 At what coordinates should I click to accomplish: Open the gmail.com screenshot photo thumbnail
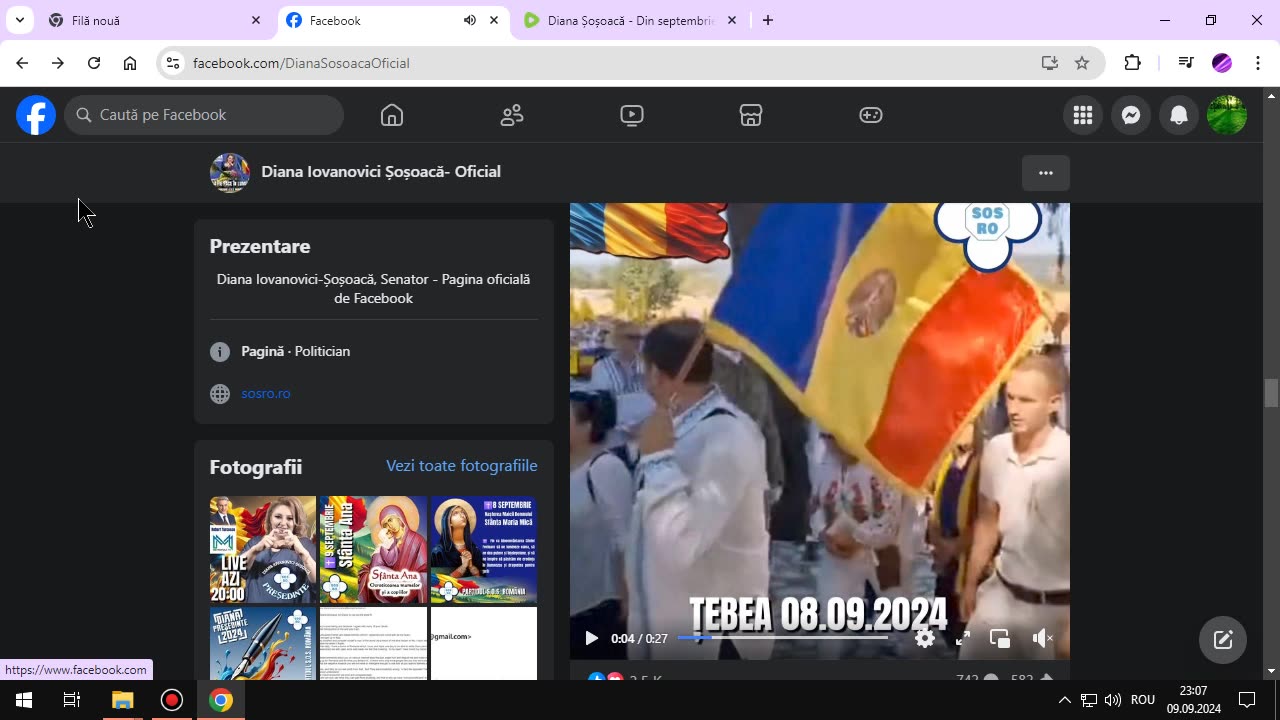point(484,643)
